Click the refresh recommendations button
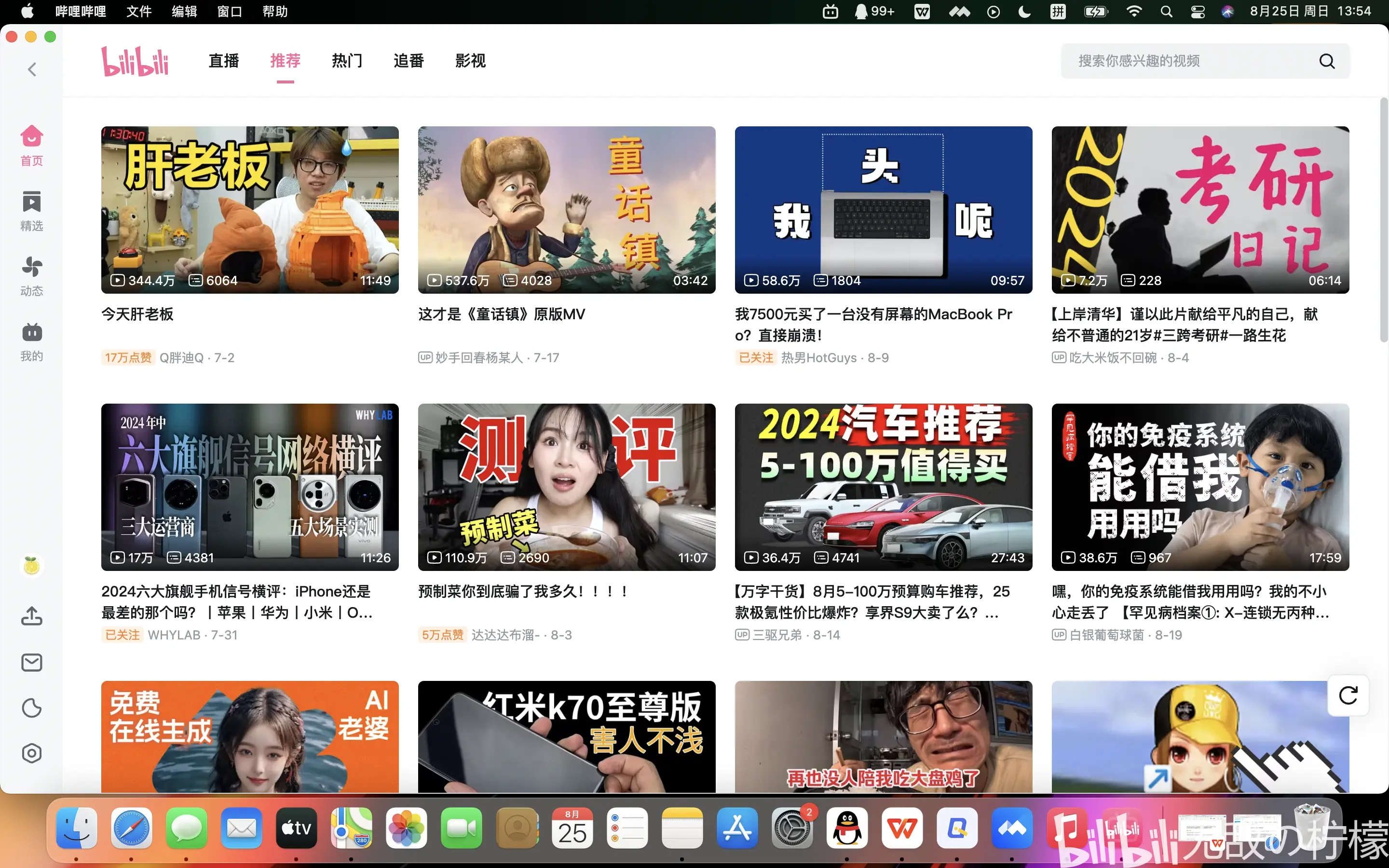This screenshot has height=868, width=1389. 1348,695
